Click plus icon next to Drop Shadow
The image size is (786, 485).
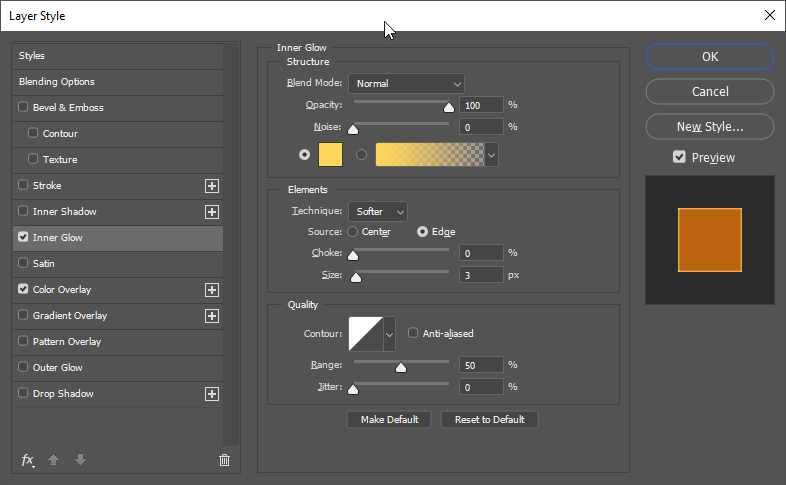coord(212,394)
